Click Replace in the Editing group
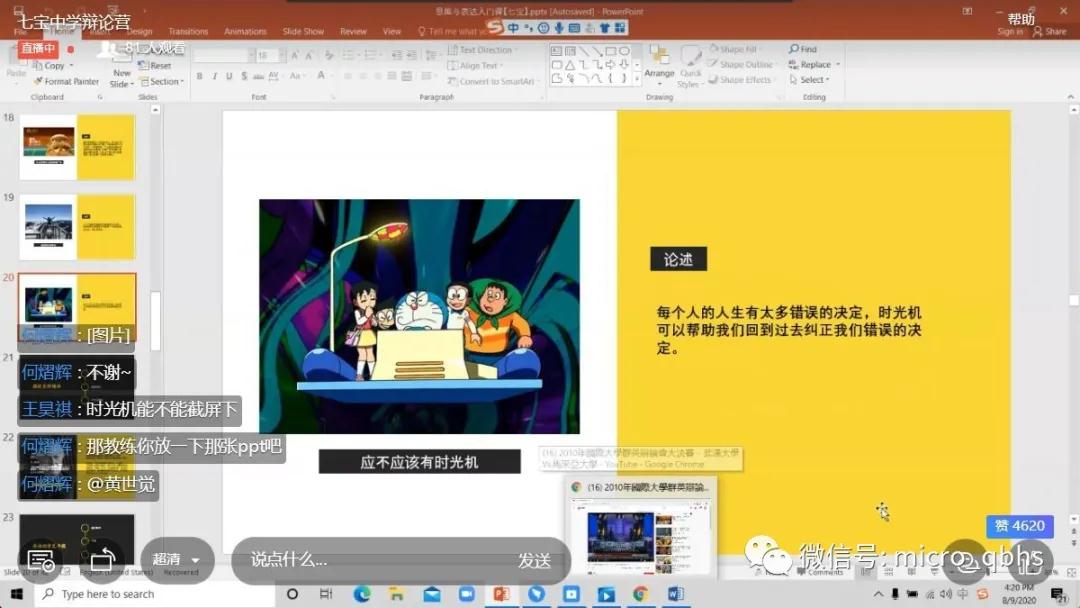Image resolution: width=1080 pixels, height=608 pixels. (x=814, y=65)
